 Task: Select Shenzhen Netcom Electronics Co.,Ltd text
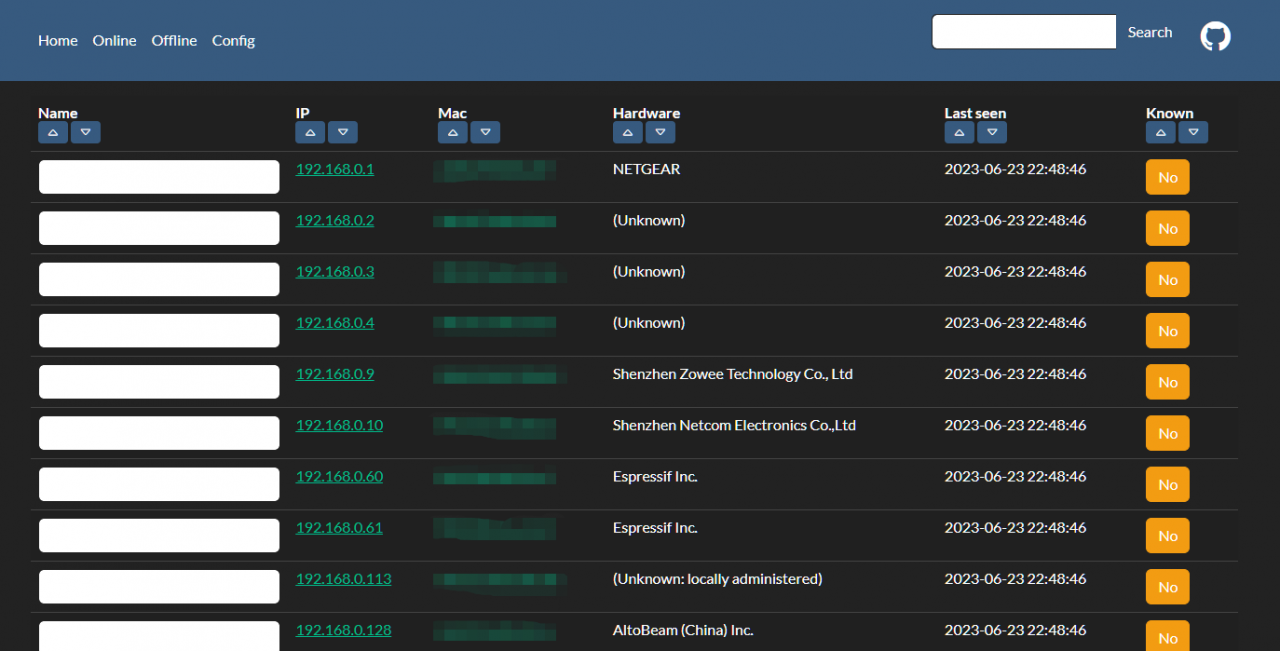[x=734, y=425]
